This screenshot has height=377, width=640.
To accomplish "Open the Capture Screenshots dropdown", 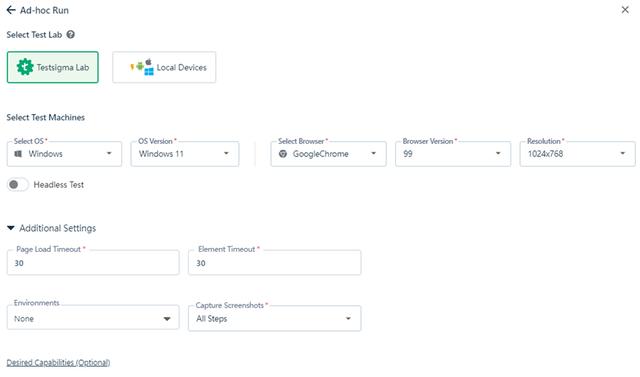I will (x=274, y=318).
